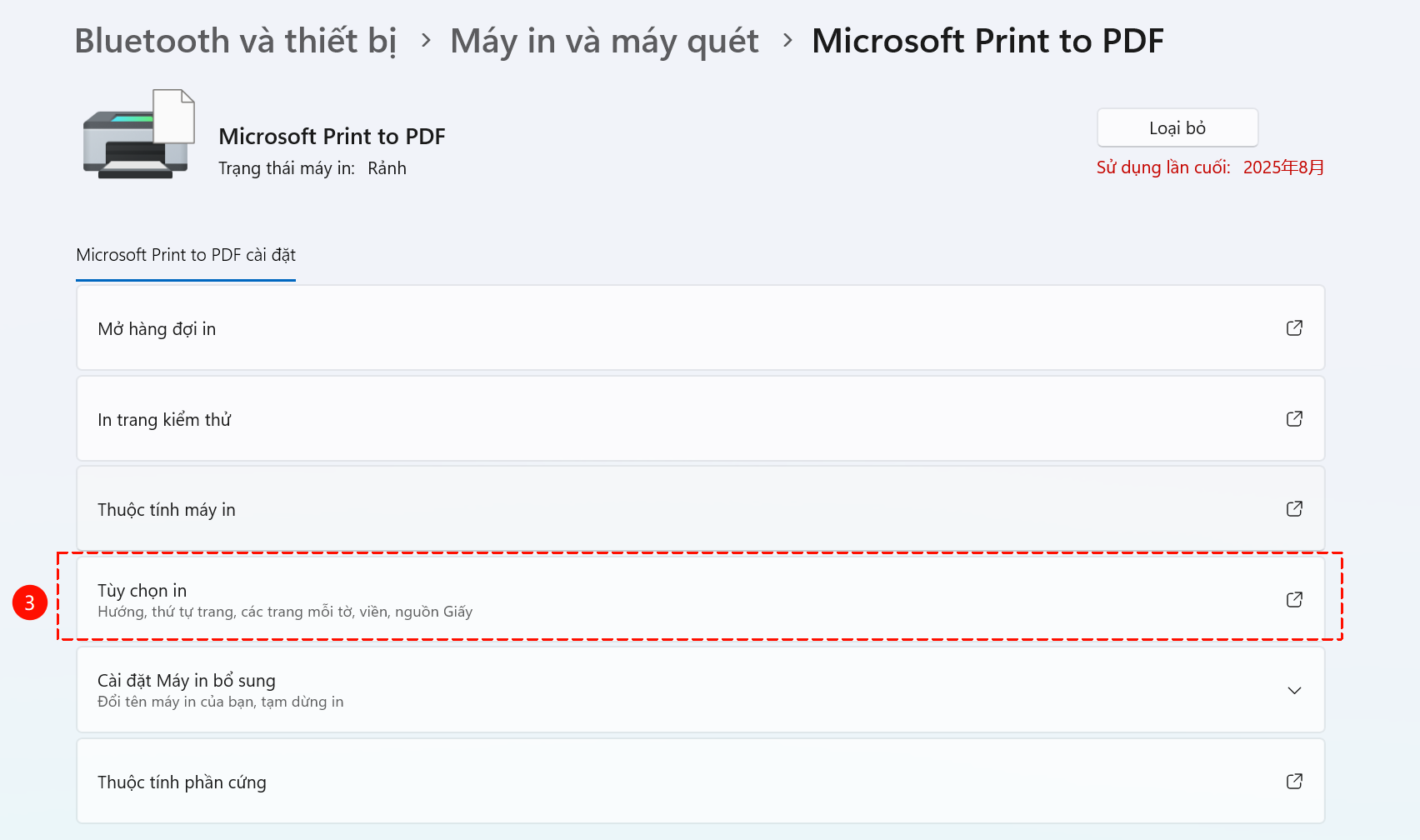1420x840 pixels.
Task: Click the external-link icon for Thuộc tính phần cứng
Action: click(x=1294, y=782)
